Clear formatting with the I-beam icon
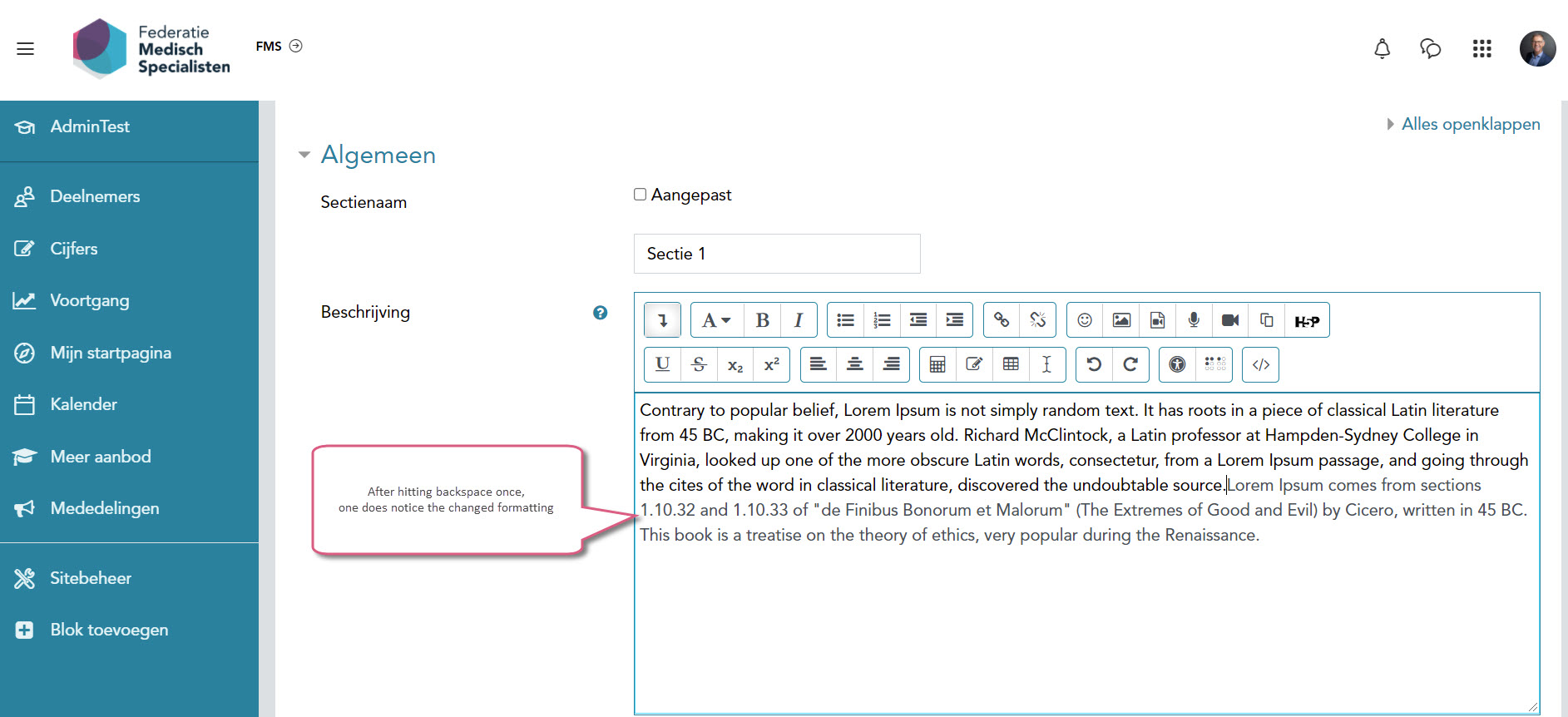Image resolution: width=1568 pixels, height=717 pixels. 1047,364
